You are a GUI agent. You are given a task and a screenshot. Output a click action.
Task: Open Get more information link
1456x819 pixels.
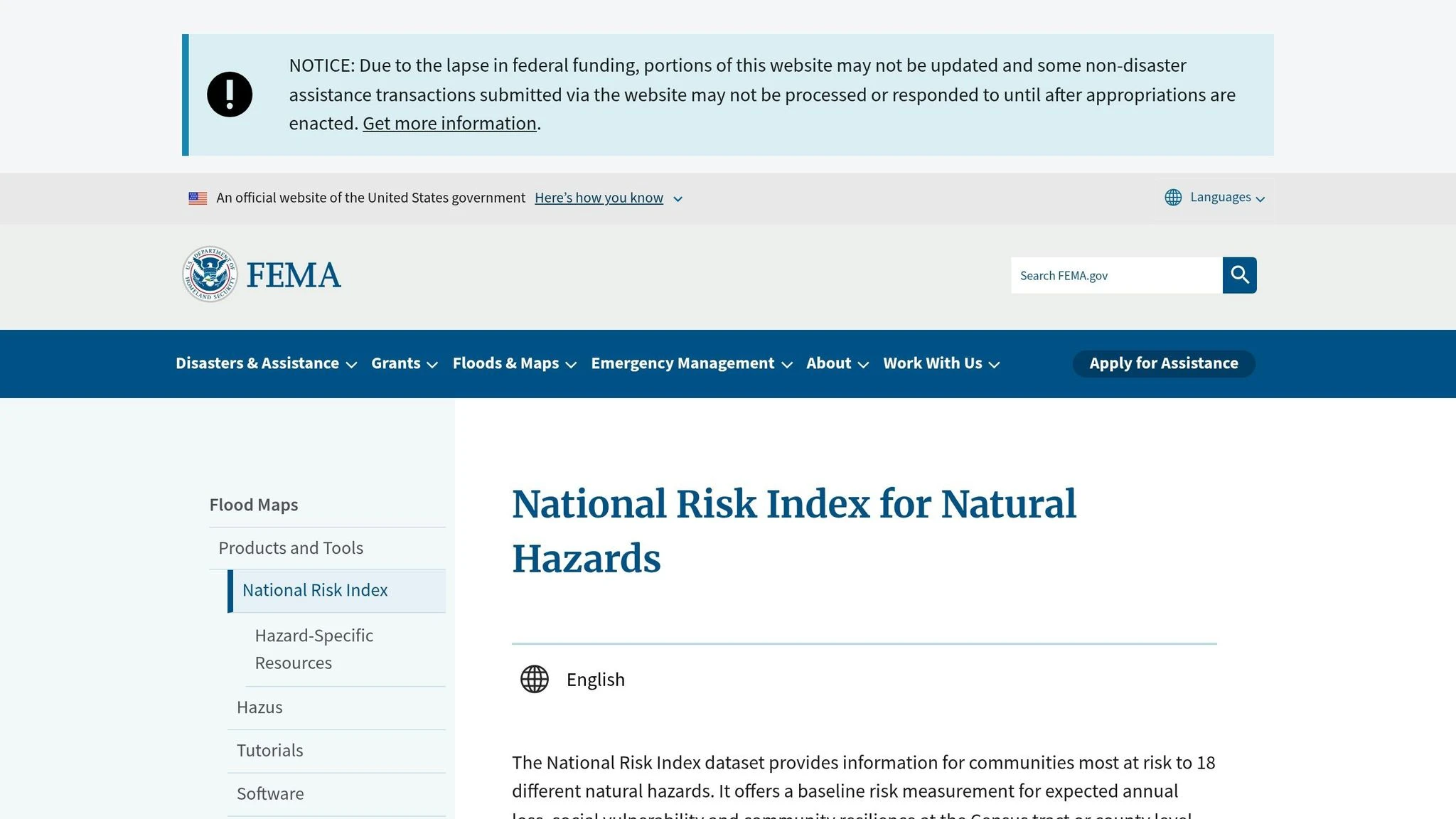449,124
